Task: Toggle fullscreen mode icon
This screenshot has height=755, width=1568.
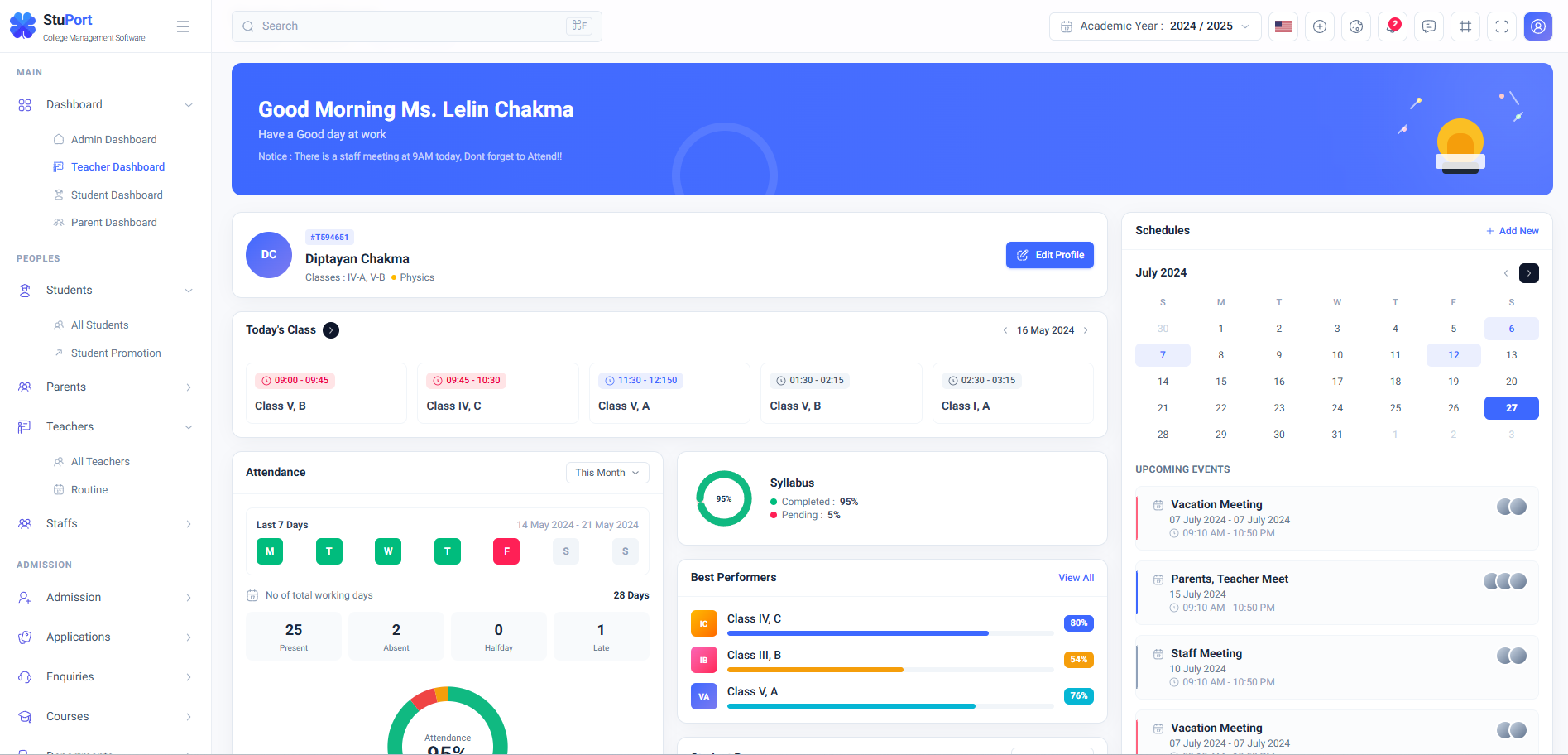Action: click(1502, 26)
